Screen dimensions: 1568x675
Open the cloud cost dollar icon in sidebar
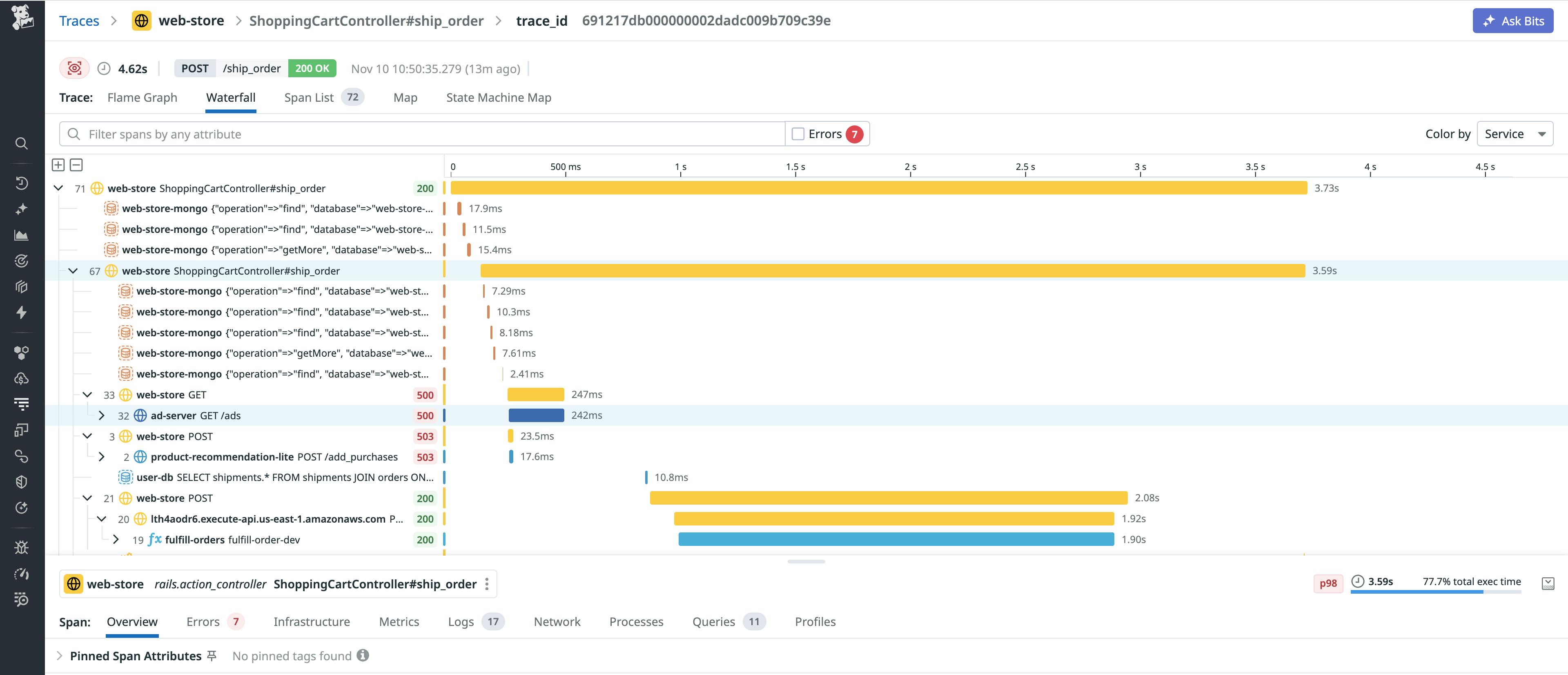point(22,378)
